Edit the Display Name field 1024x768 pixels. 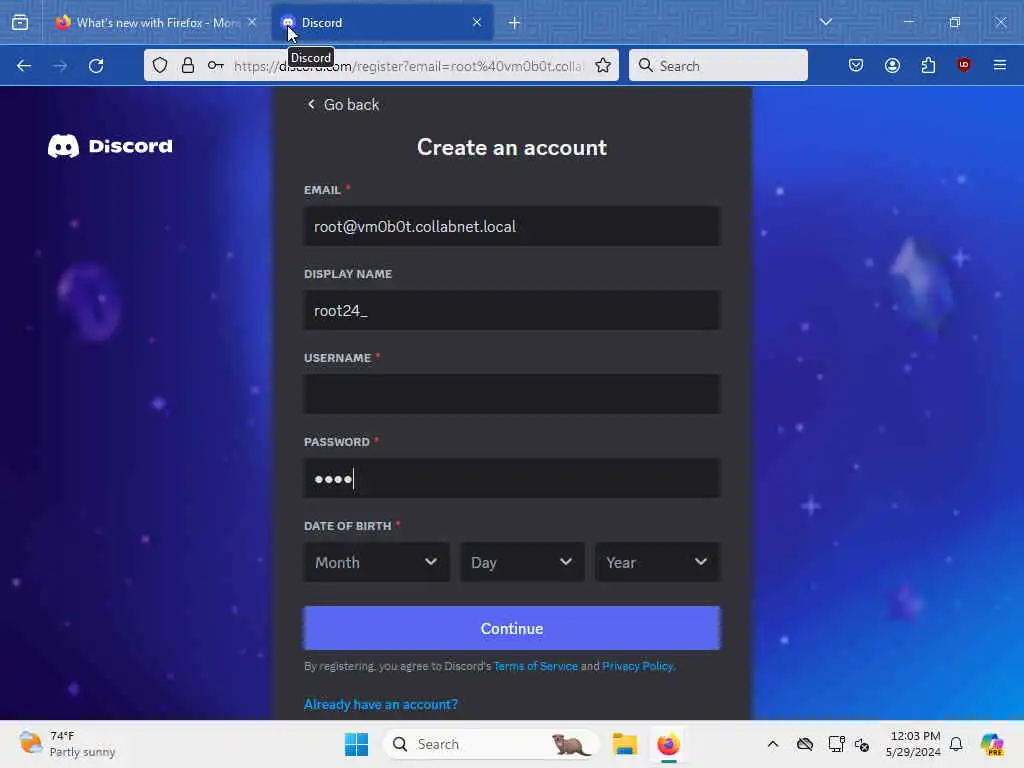(x=512, y=310)
